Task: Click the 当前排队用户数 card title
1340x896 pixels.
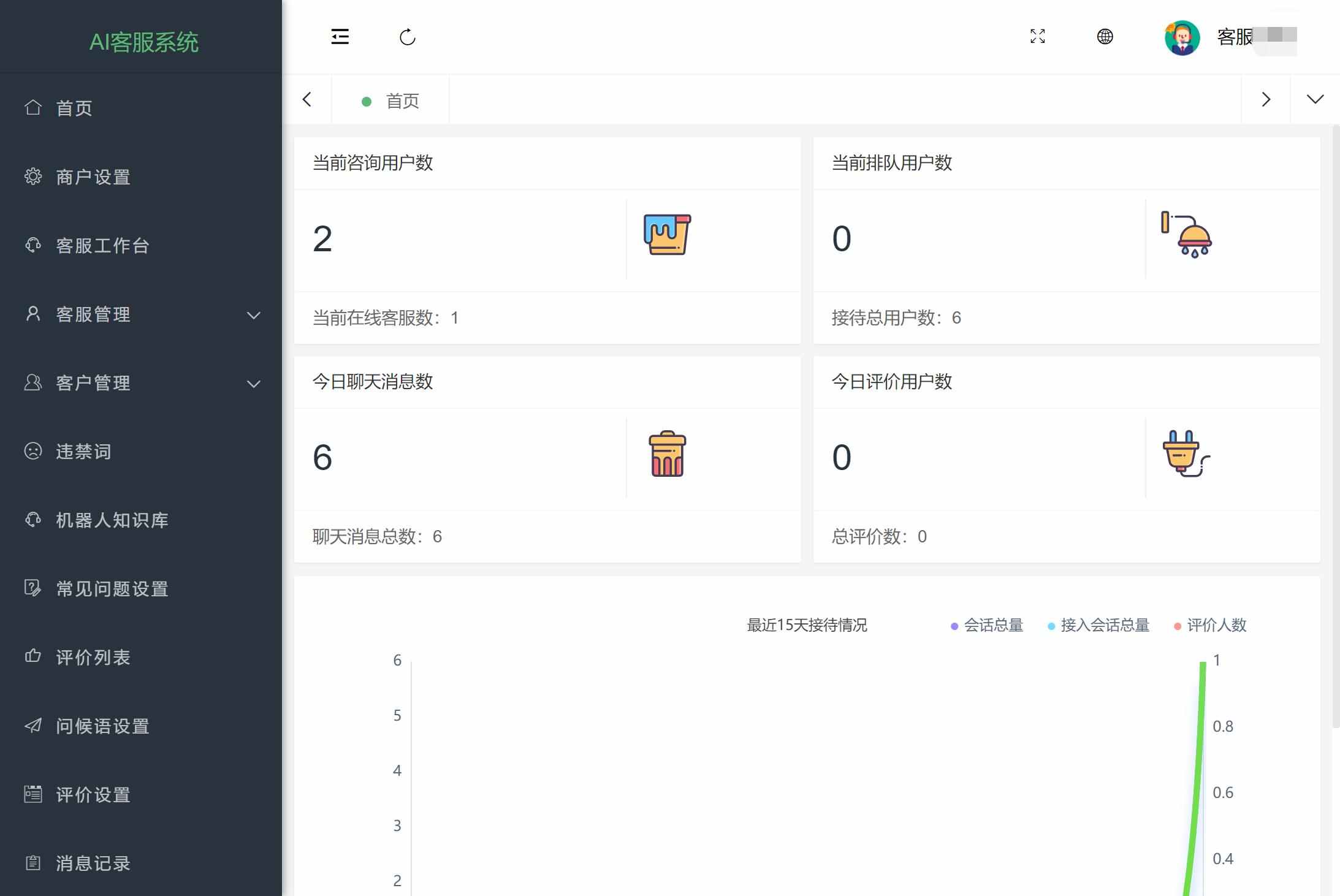Action: 892,163
